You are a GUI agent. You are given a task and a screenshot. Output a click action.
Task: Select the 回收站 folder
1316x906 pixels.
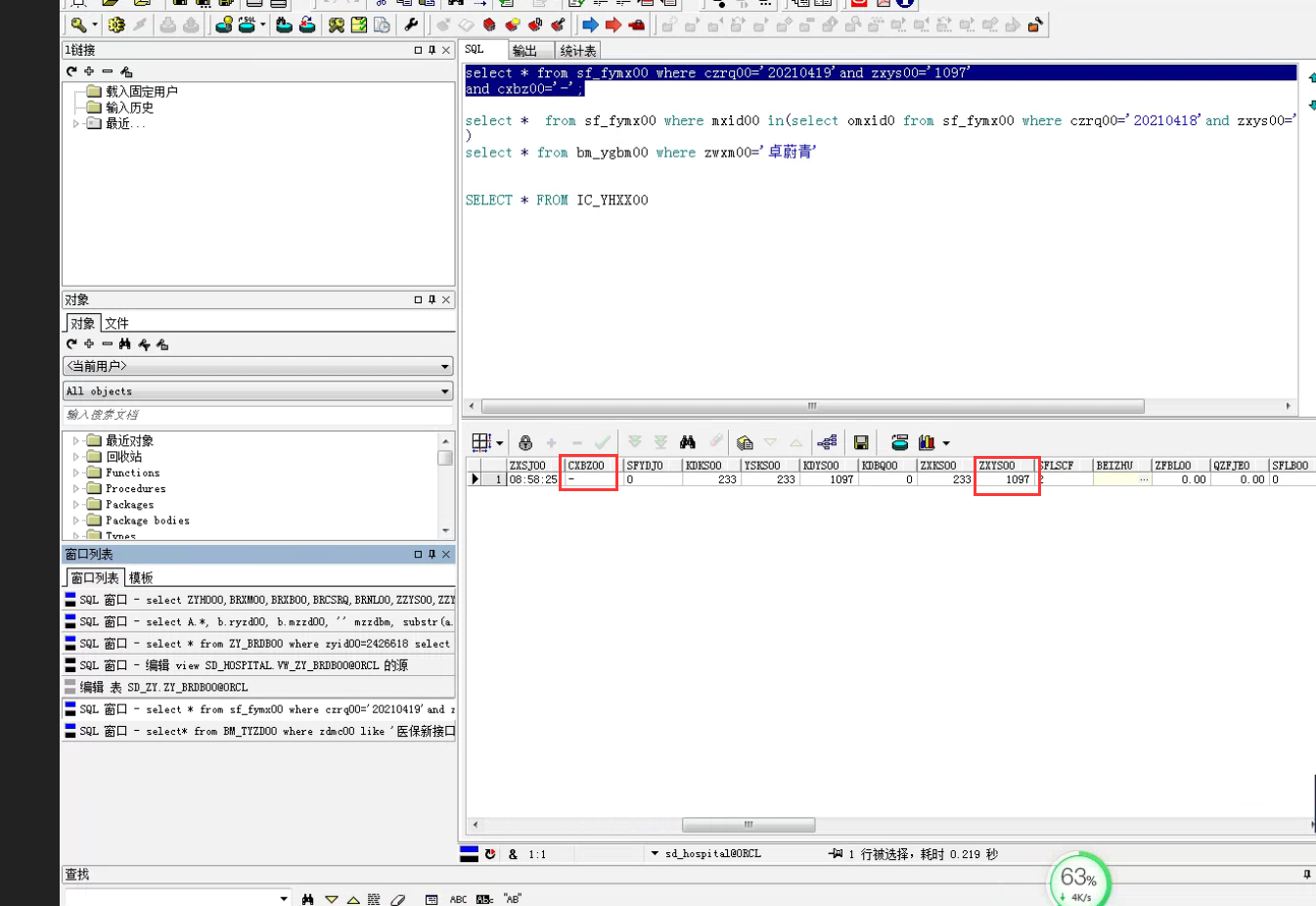(x=124, y=457)
